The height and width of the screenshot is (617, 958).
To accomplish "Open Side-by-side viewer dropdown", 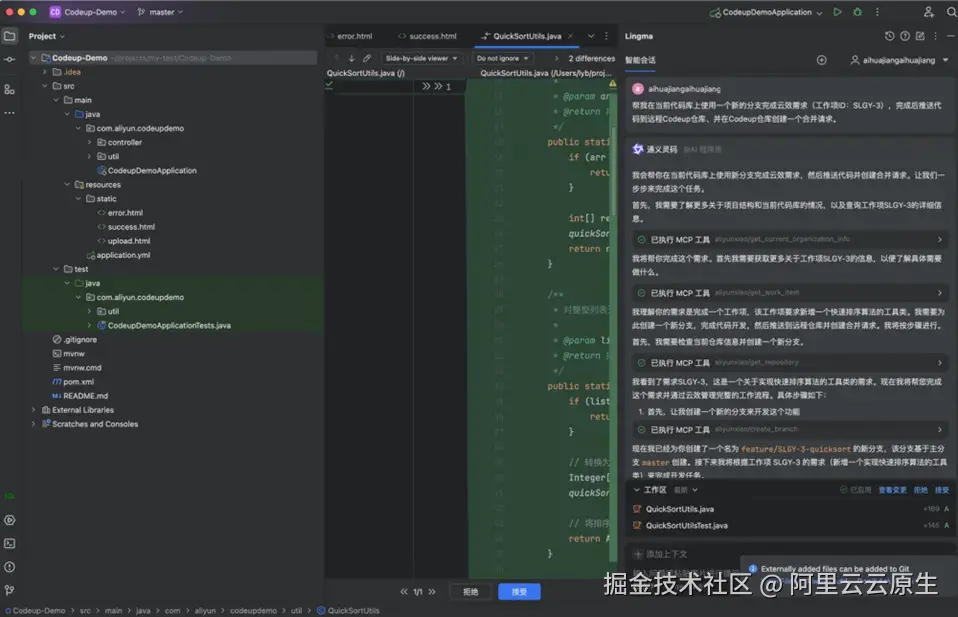I will (421, 58).
